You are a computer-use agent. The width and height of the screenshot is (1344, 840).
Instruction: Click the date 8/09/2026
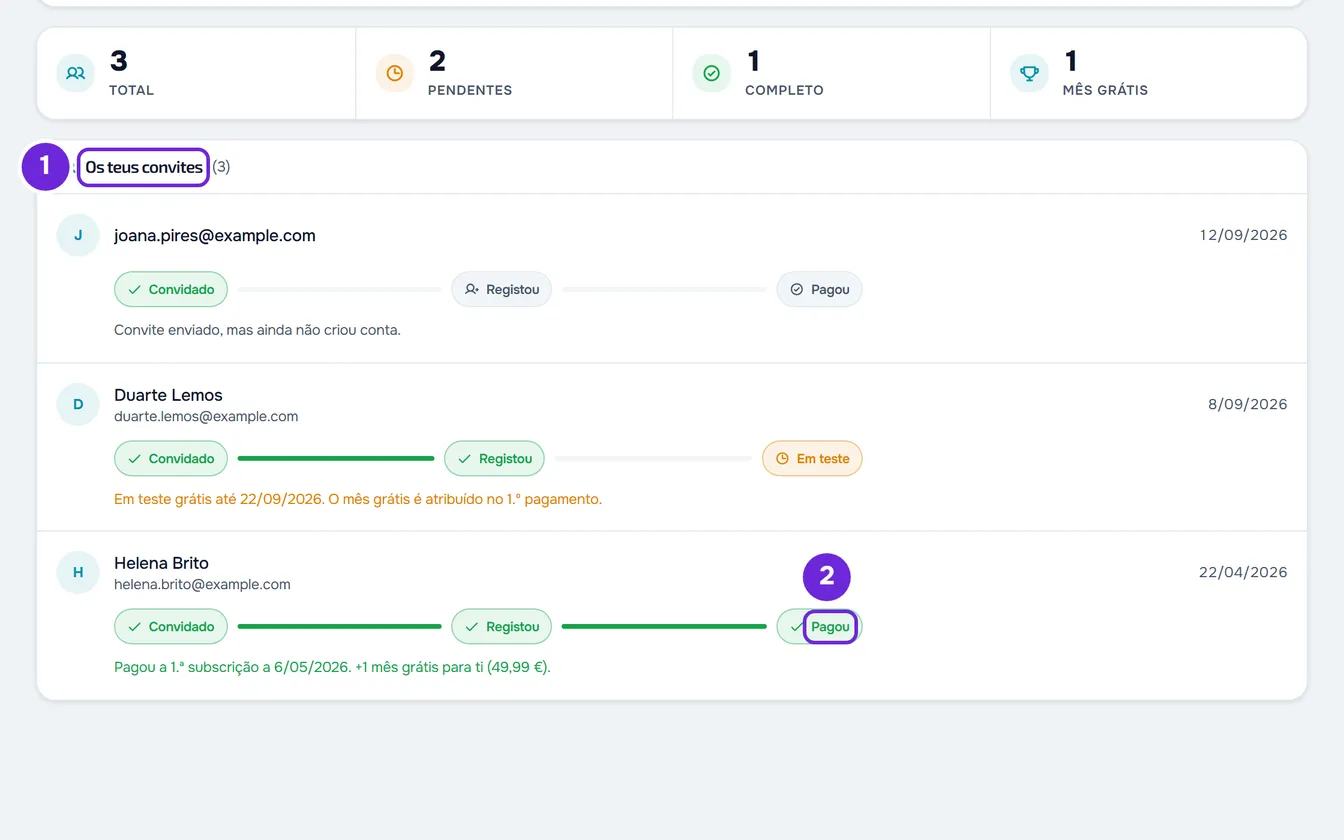pyautogui.click(x=1248, y=405)
